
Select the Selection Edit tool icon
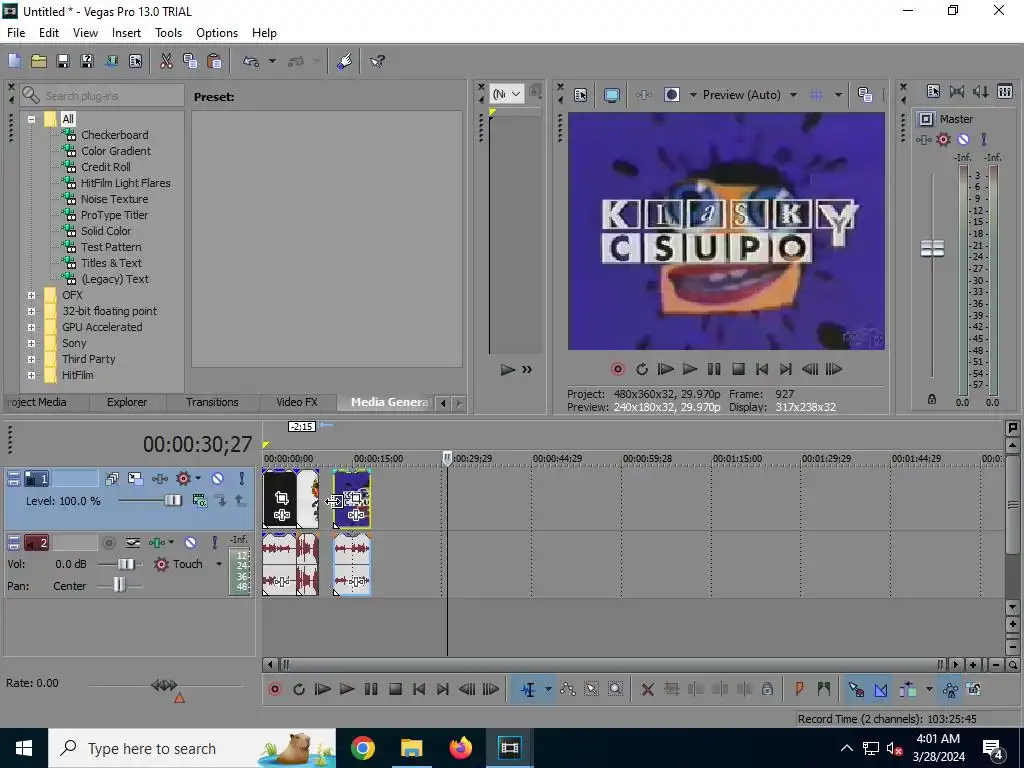tap(591, 689)
